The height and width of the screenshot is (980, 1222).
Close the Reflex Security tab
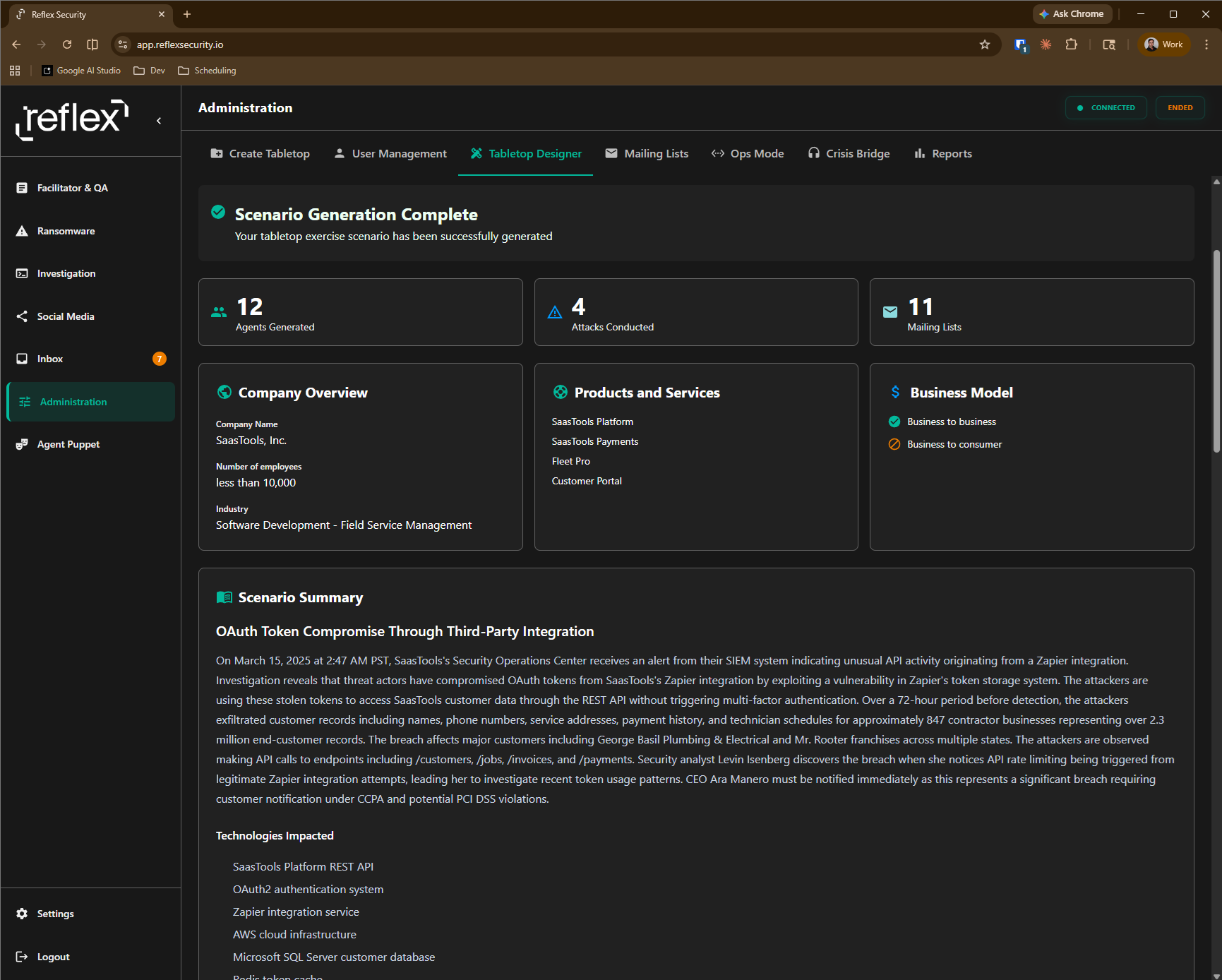click(162, 14)
